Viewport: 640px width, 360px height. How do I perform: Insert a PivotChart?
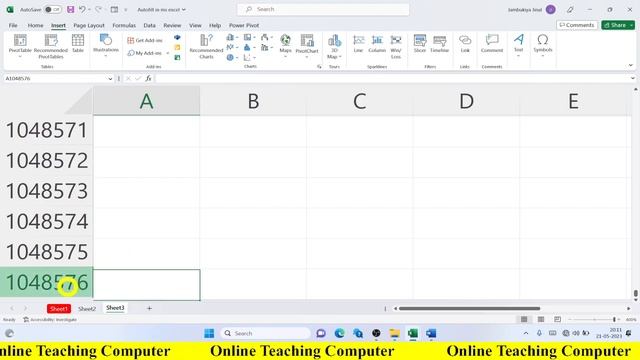[307, 45]
